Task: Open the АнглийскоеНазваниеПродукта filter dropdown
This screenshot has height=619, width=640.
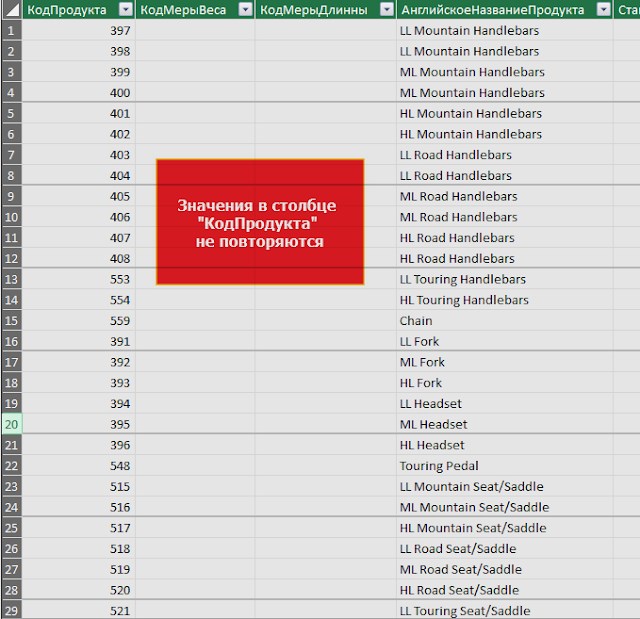Action: (x=603, y=9)
